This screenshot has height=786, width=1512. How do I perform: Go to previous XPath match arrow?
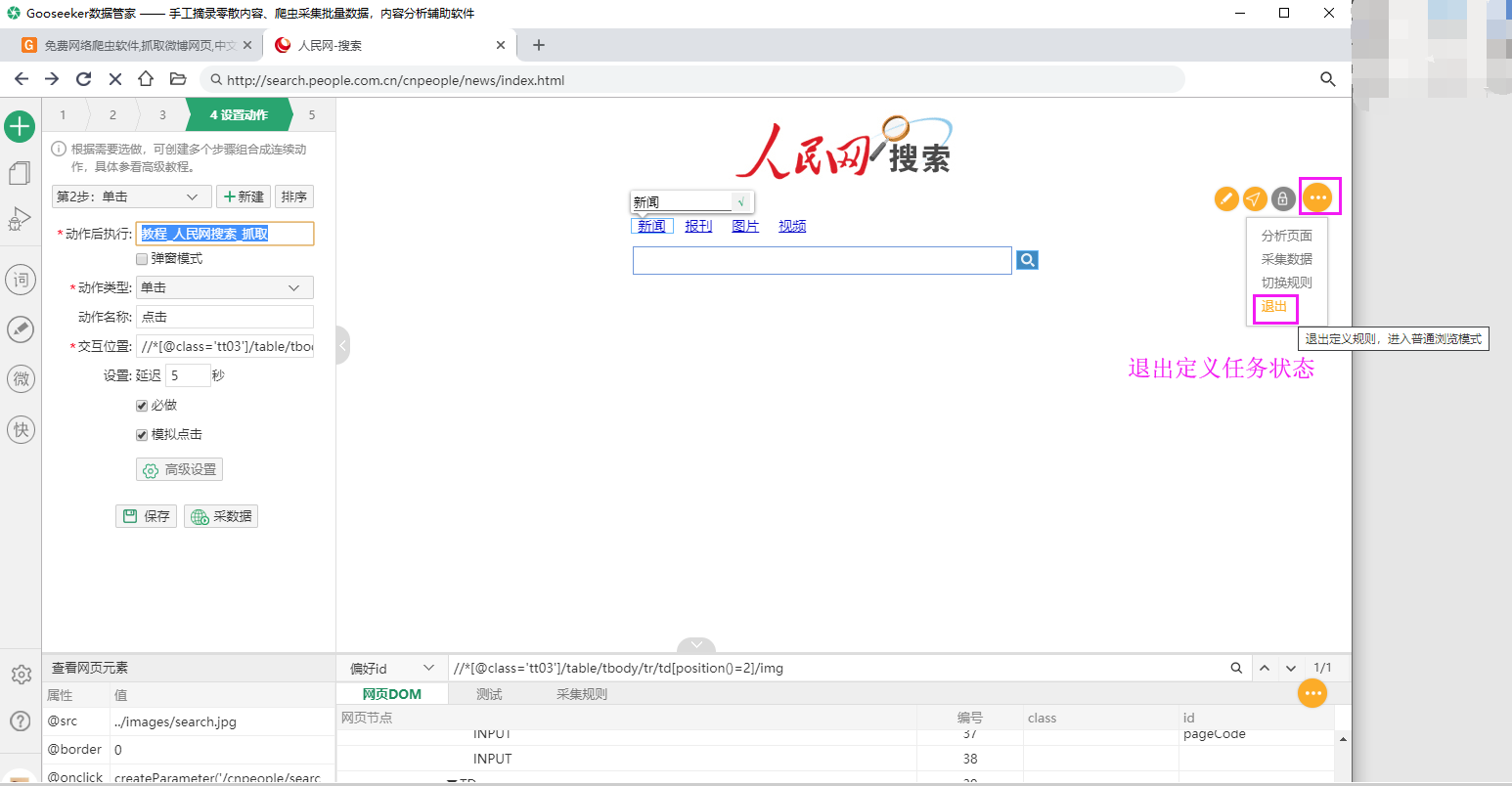pyautogui.click(x=1265, y=668)
